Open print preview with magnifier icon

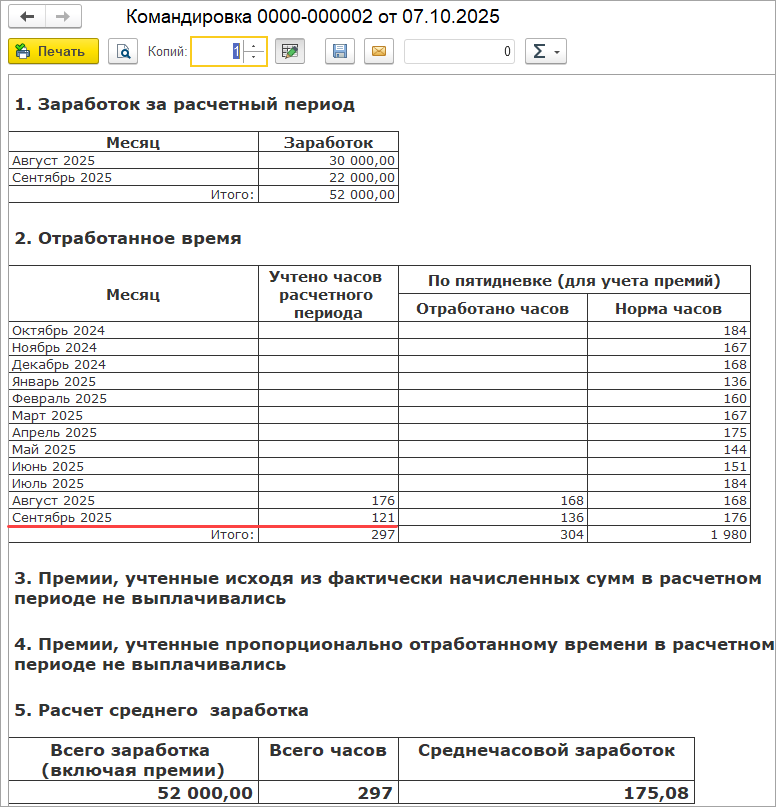point(122,51)
